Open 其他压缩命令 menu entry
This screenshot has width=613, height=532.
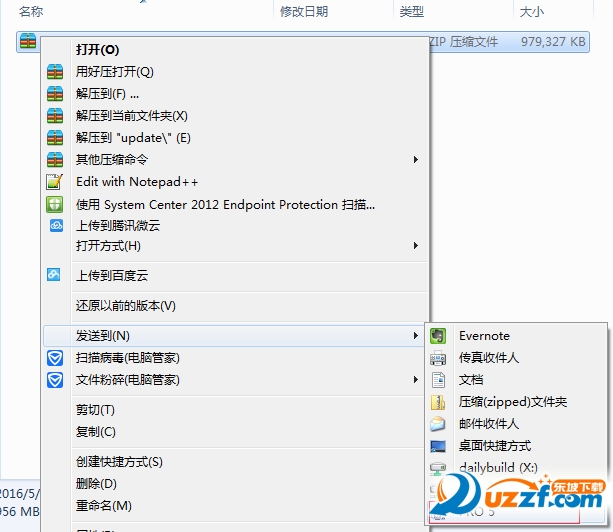tap(235, 159)
